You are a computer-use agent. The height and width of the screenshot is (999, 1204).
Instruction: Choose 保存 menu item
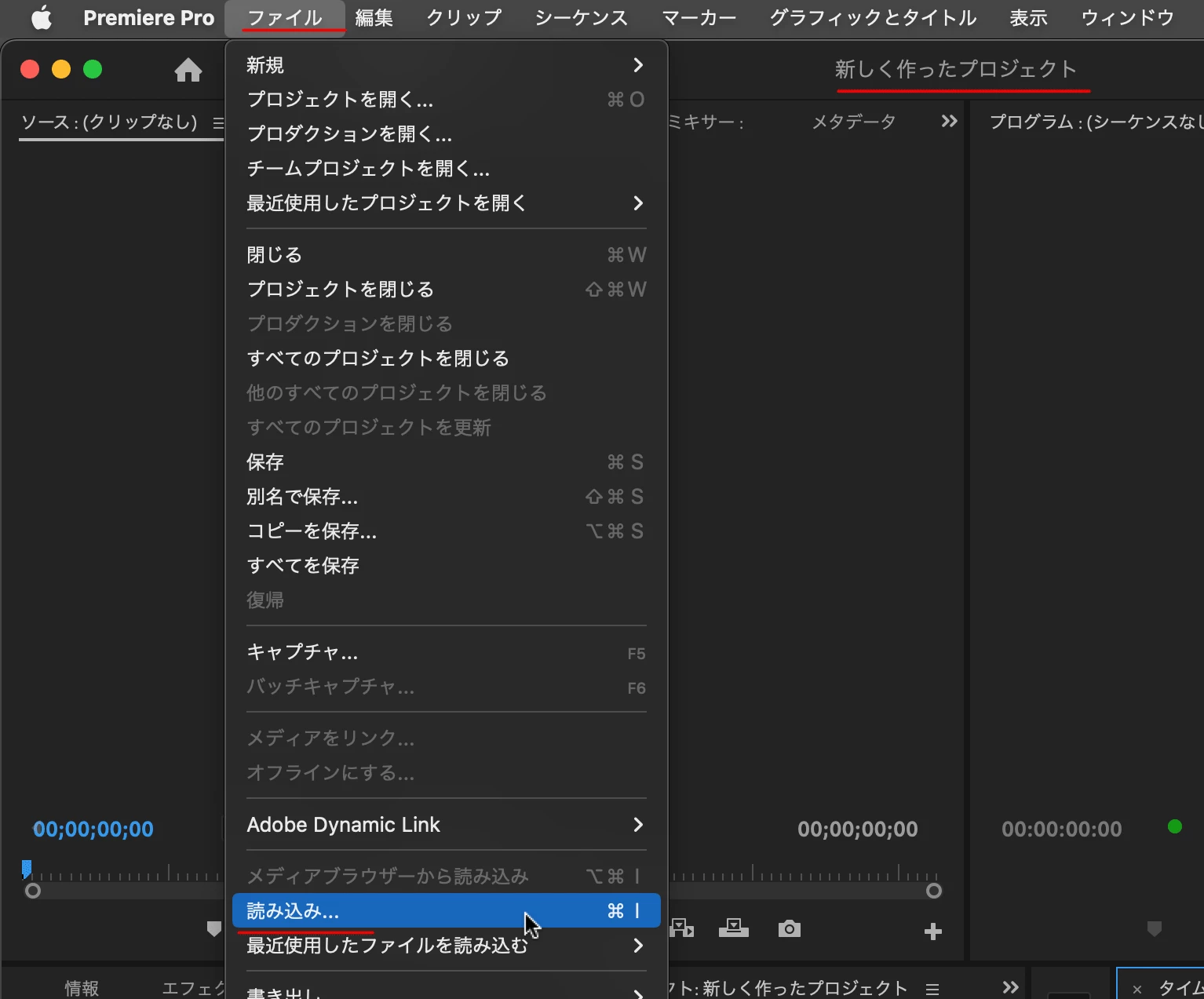[x=446, y=462]
